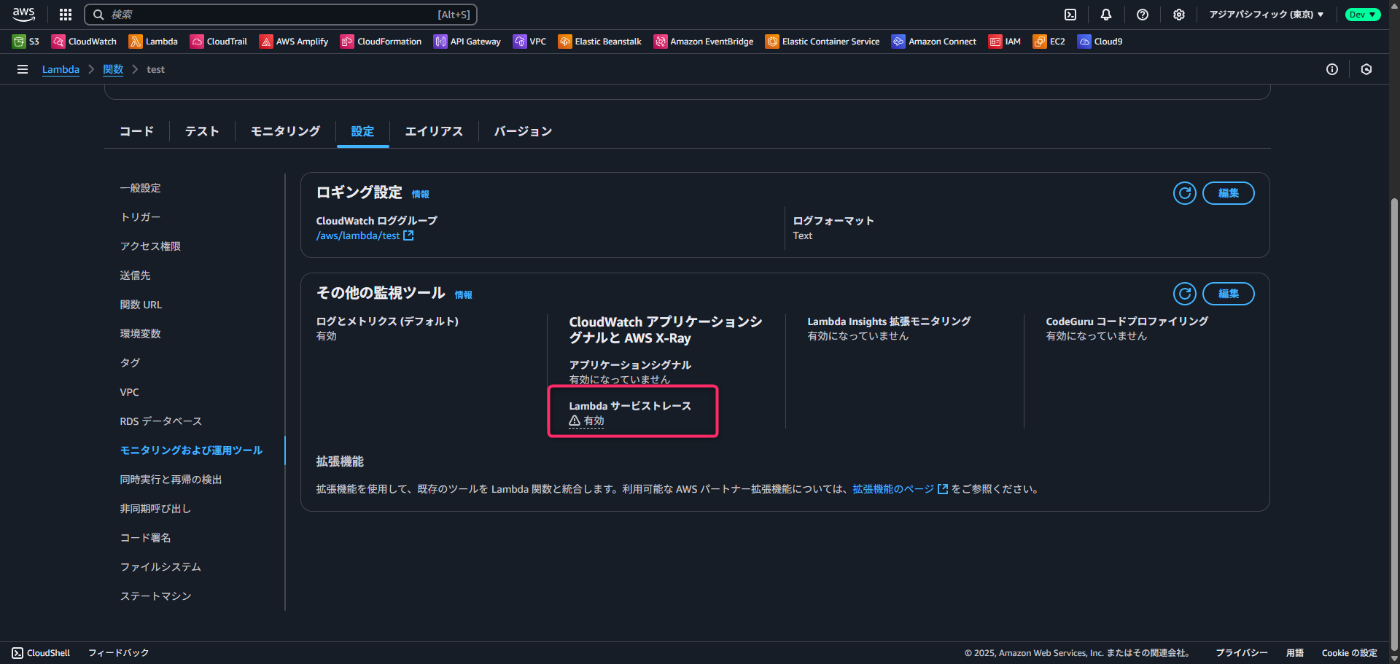Switch to the バージョン tab
1400x664 pixels.
pos(523,131)
